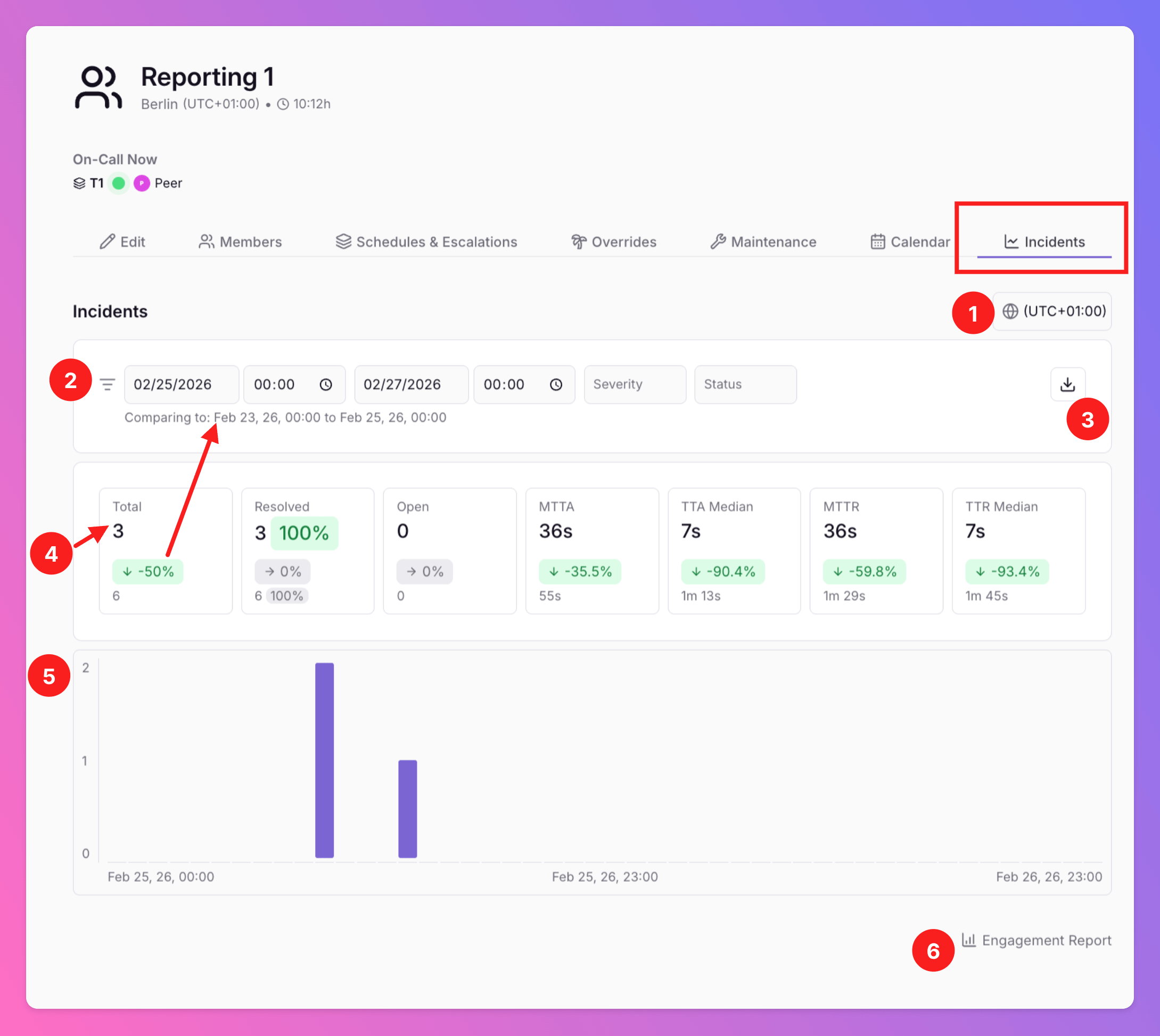This screenshot has height=1036, width=1160.
Task: Click the Edit tab
Action: pos(122,242)
